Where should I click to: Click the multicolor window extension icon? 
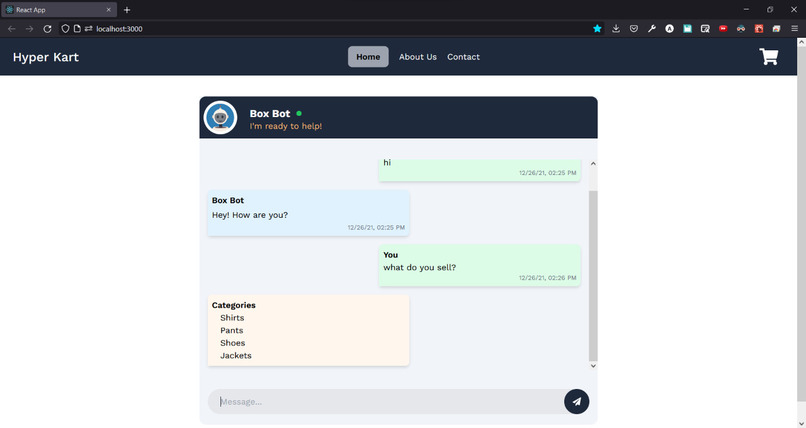pos(776,29)
